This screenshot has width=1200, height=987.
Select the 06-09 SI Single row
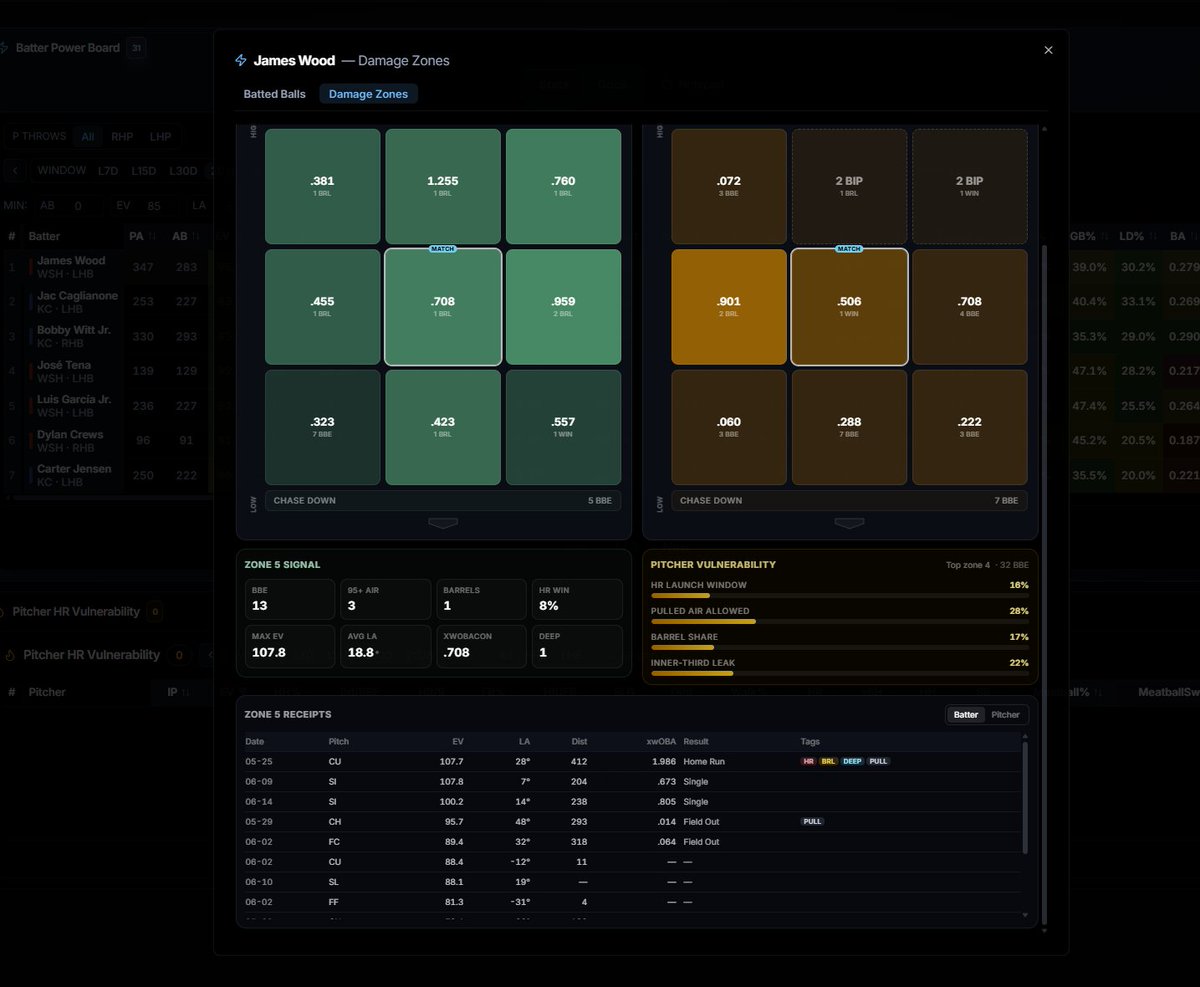point(632,781)
